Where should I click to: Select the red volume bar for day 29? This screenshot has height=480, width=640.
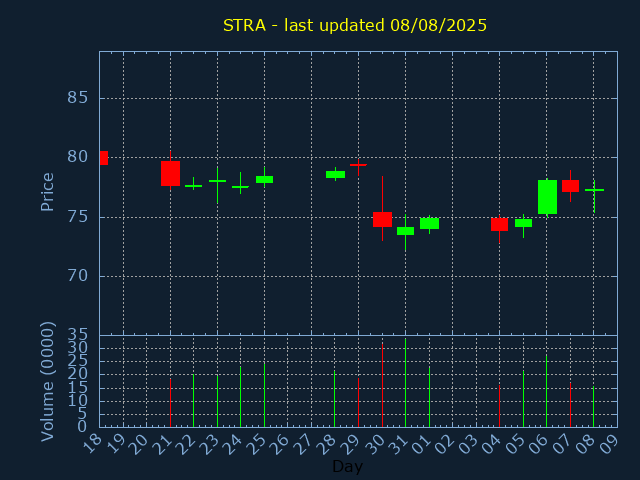tap(358, 402)
